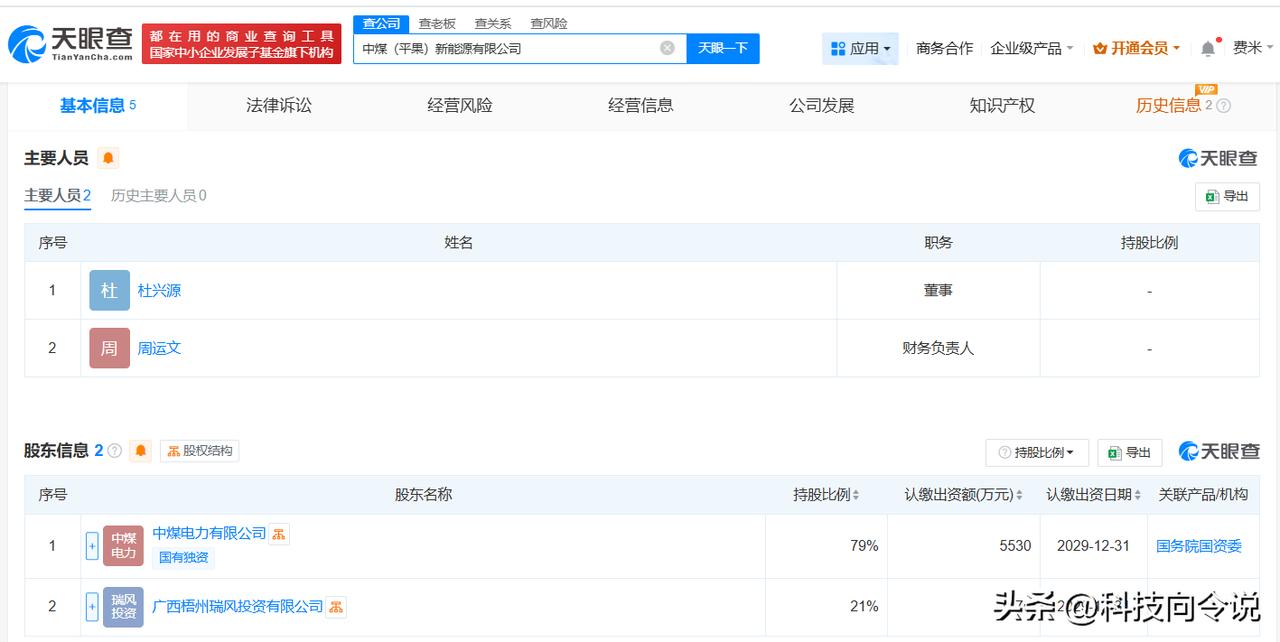1280x642 pixels.
Task: Click the 财务负责人 position cell
Action: [938, 348]
